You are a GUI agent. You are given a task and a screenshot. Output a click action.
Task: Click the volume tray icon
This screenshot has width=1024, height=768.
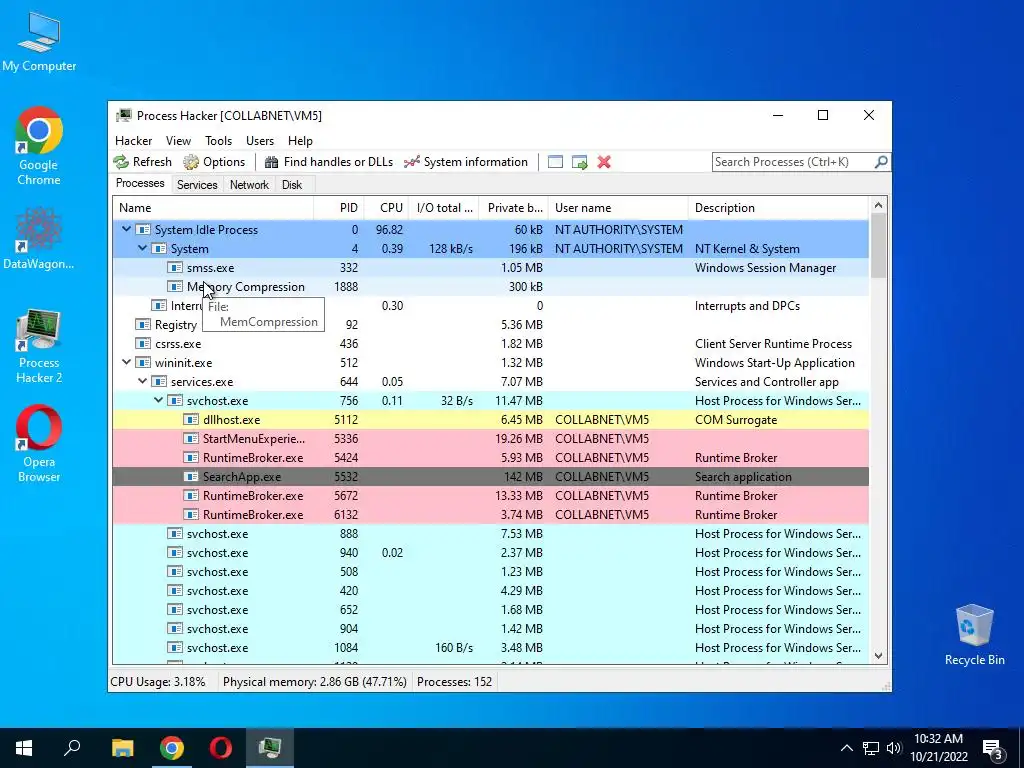point(894,748)
